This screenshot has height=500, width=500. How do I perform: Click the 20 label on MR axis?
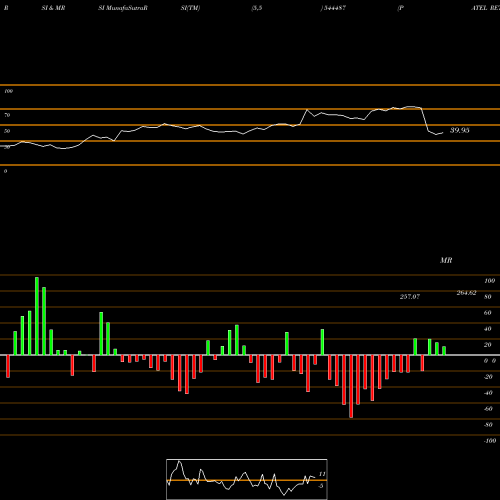pyautogui.click(x=487, y=345)
